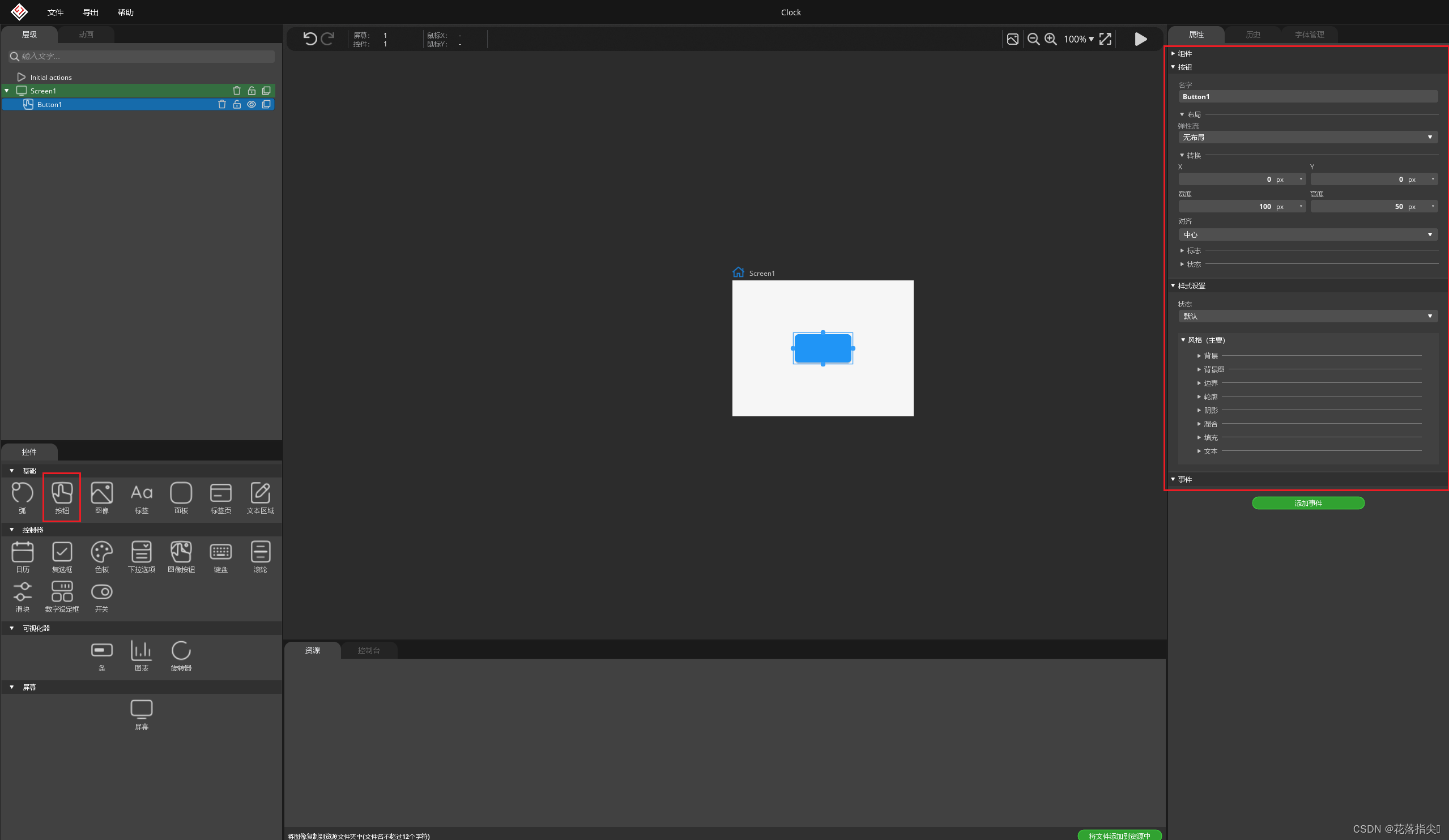The image size is (1449, 840).
Task: Toggle visibility eye on Button1 layer
Action: (x=252, y=105)
